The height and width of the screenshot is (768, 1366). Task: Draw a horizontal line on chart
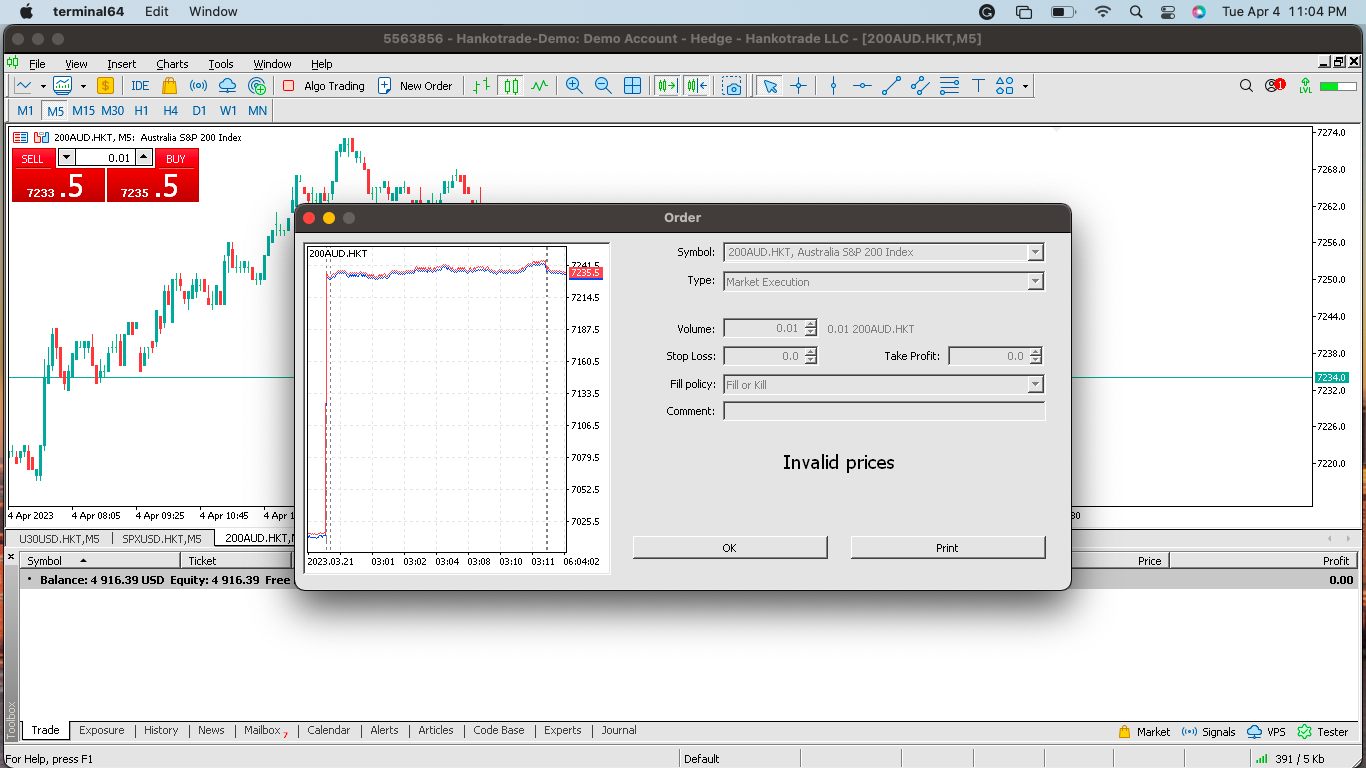(x=862, y=86)
